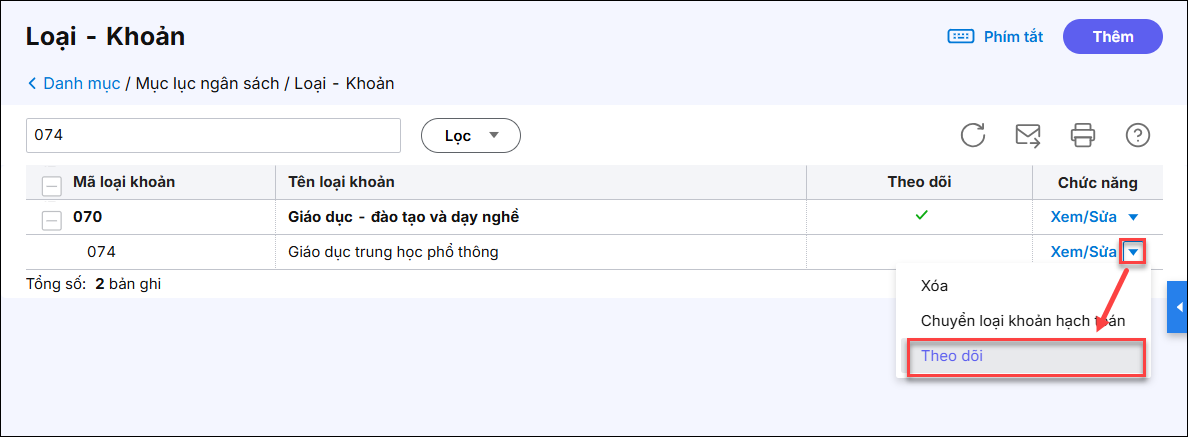
Task: Open the dropdown arrow for row 074
Action: click(x=1133, y=252)
